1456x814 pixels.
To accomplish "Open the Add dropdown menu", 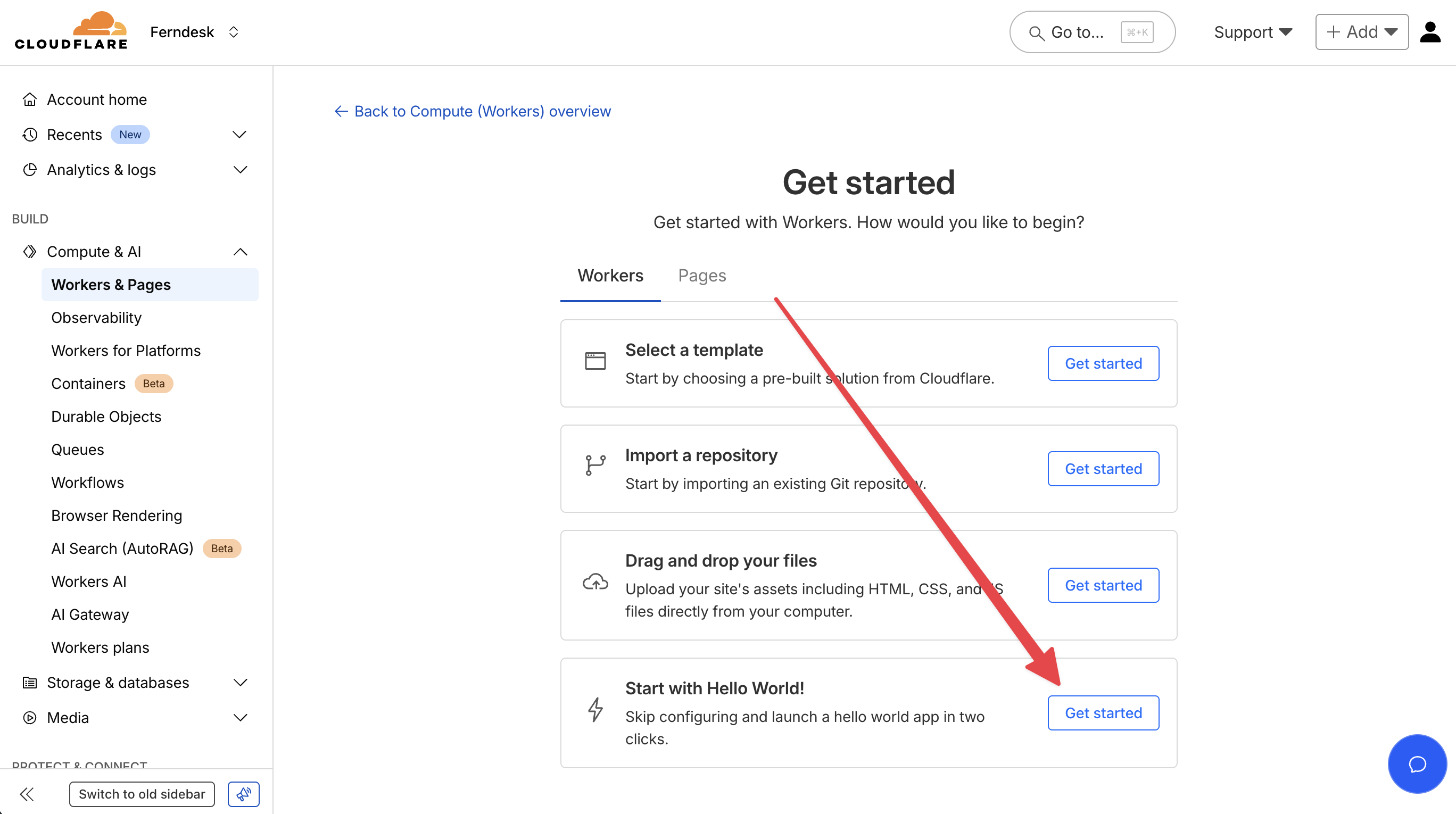I will tap(1361, 32).
